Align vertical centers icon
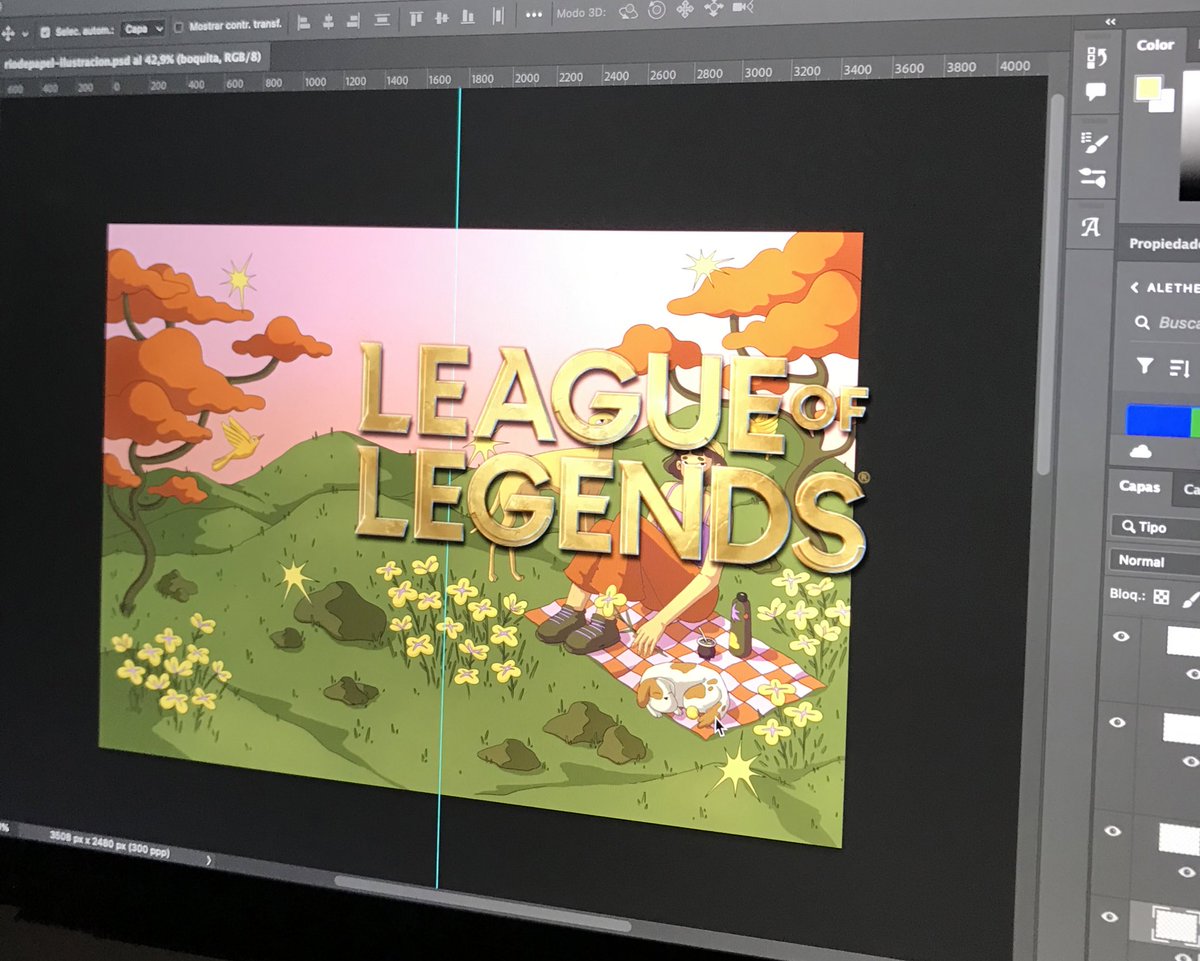The height and width of the screenshot is (961, 1200). pyautogui.click(x=441, y=17)
